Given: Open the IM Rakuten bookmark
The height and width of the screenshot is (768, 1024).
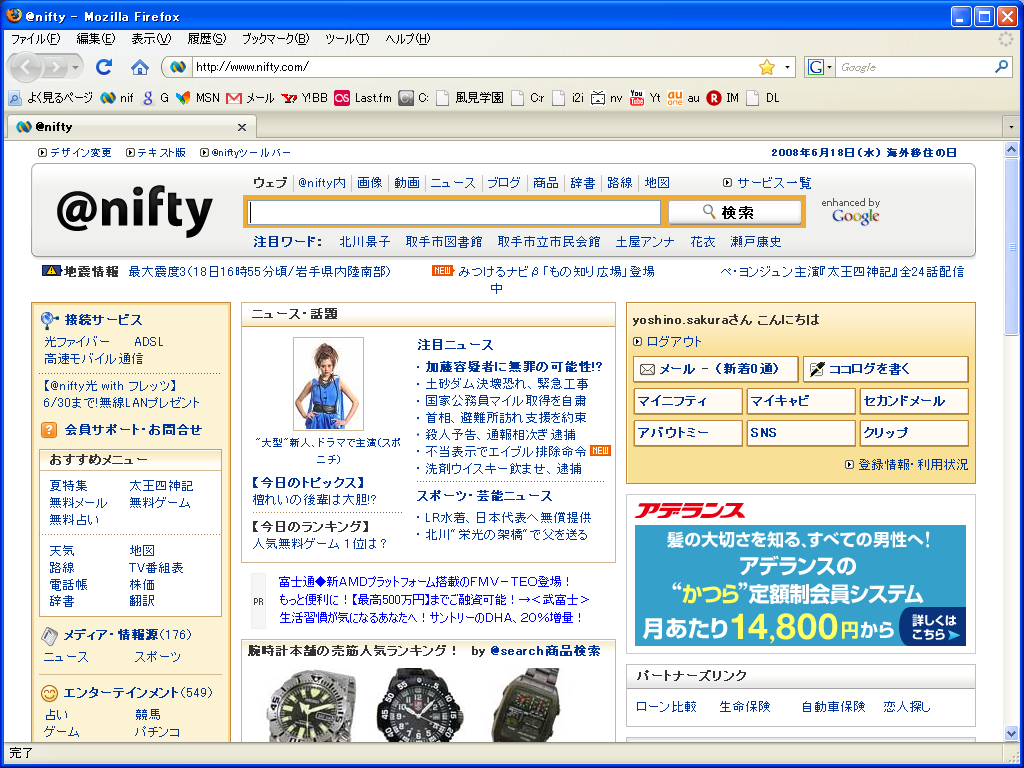Looking at the screenshot, I should pyautogui.click(x=723, y=98).
